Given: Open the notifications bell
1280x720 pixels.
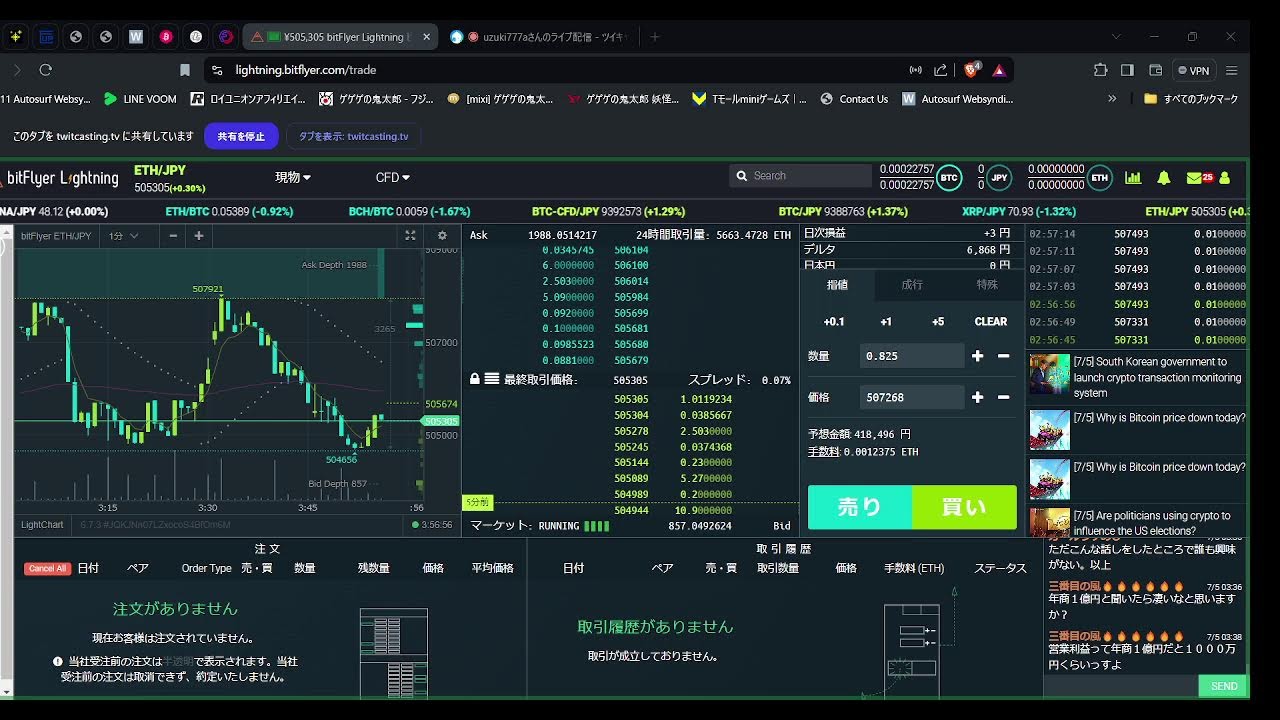Looking at the screenshot, I should pyautogui.click(x=1163, y=178).
